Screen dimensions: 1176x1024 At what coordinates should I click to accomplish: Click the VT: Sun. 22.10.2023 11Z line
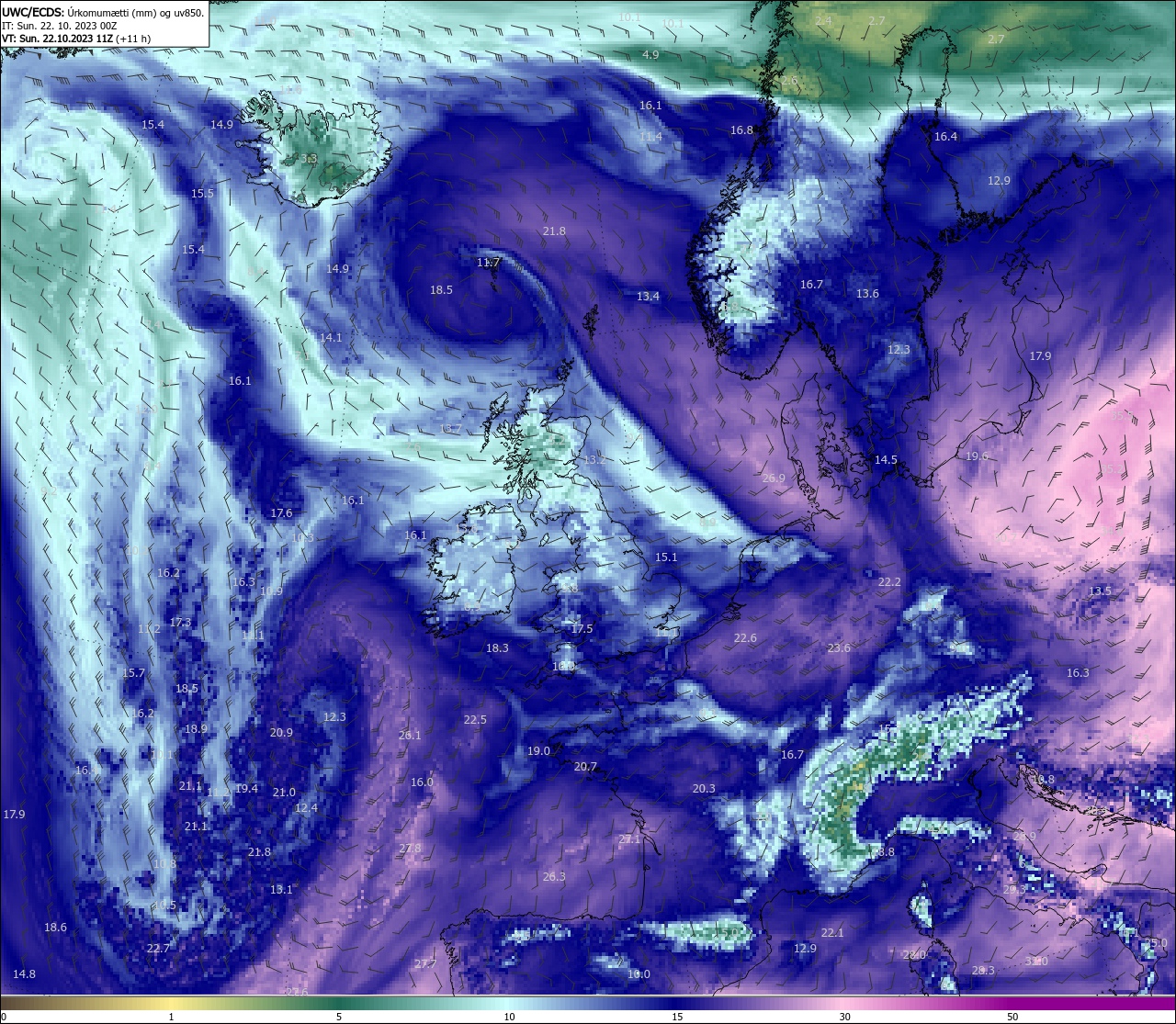(x=76, y=39)
